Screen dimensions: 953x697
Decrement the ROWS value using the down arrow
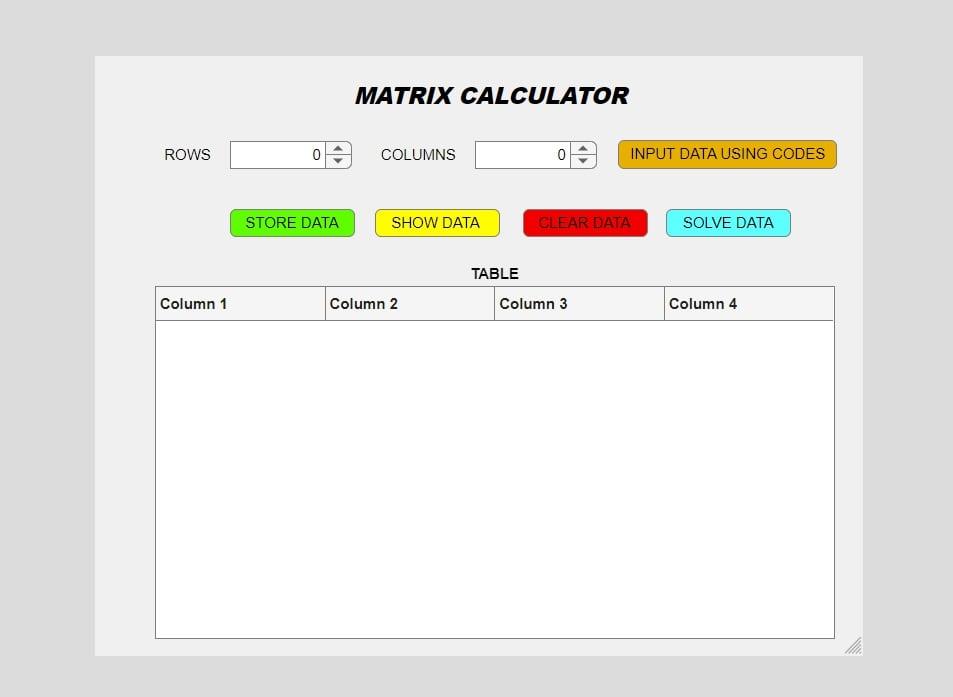[338, 161]
